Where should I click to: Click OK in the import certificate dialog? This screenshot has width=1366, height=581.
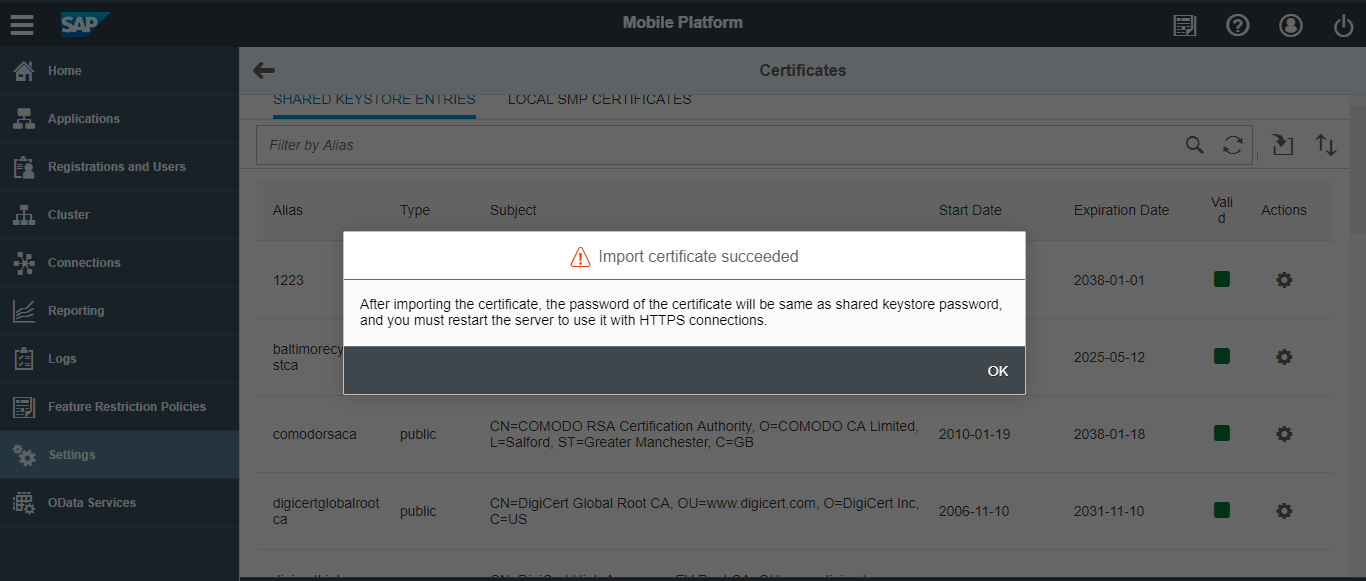click(x=997, y=371)
